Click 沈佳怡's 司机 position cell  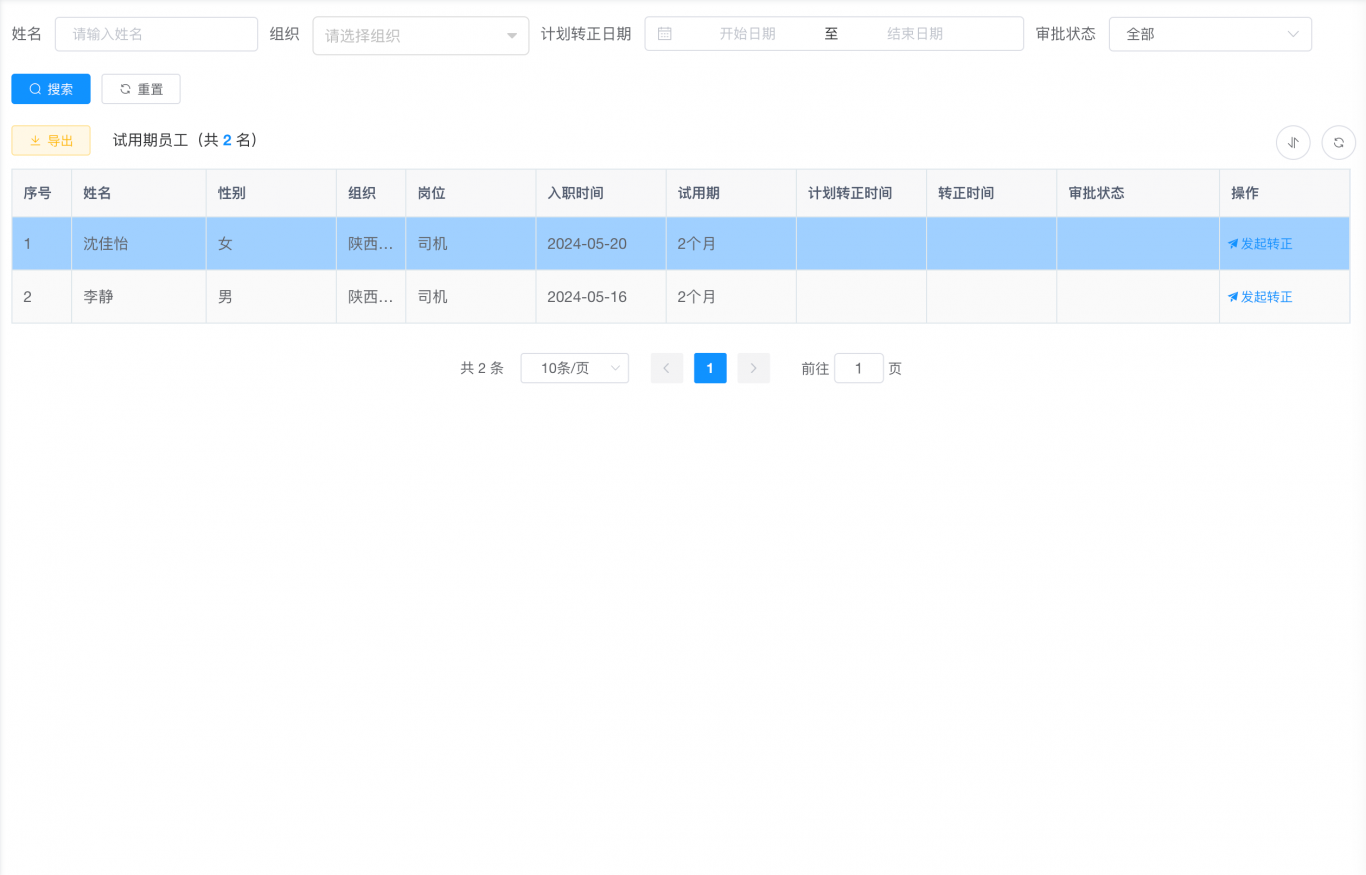tap(471, 243)
